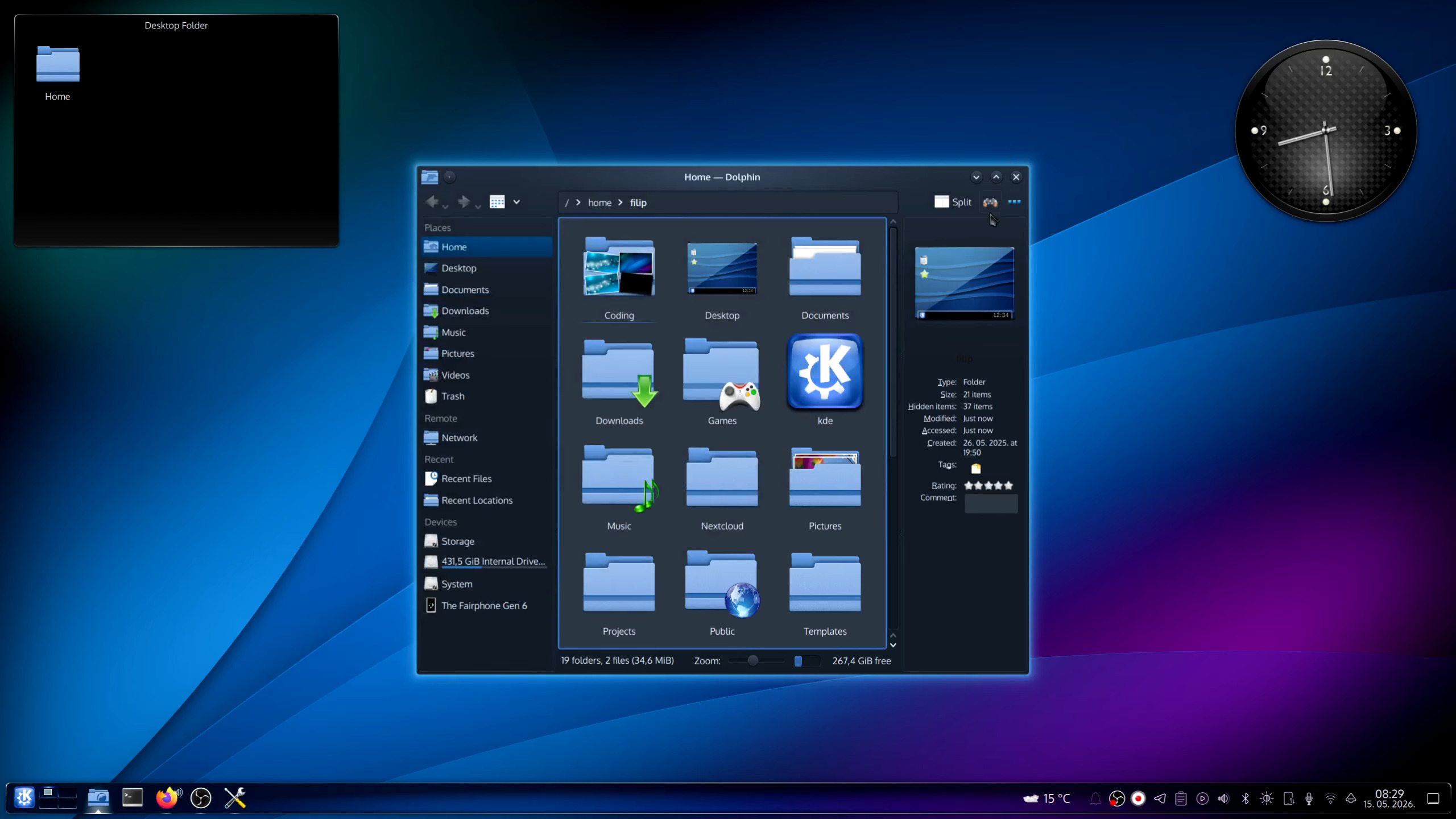Open the KDE application launcher

(24, 797)
